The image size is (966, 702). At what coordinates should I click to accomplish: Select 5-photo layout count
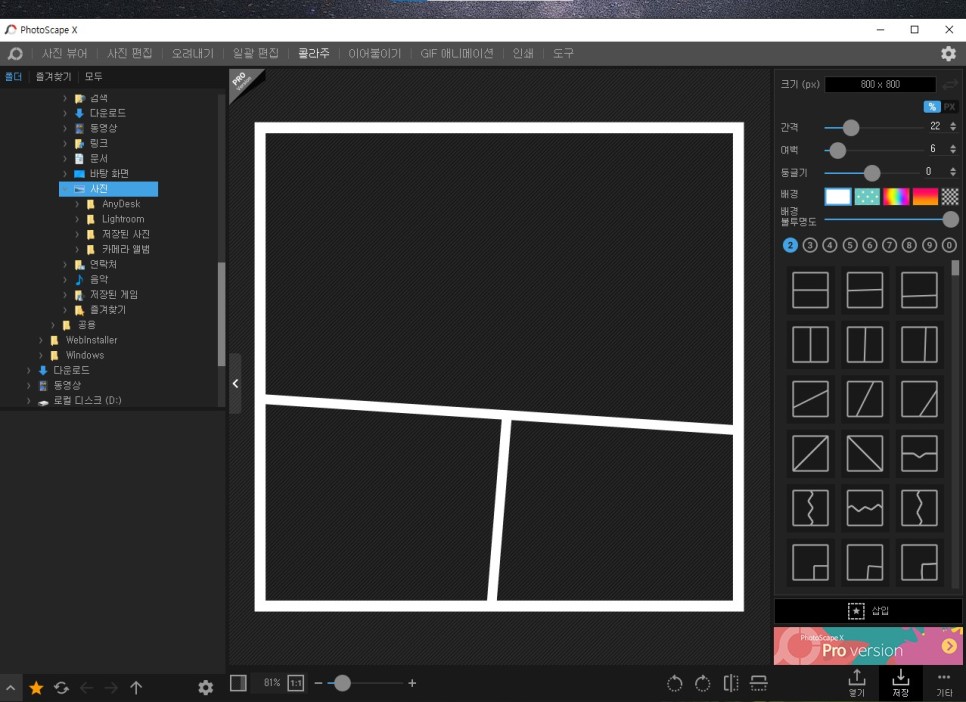pos(850,245)
